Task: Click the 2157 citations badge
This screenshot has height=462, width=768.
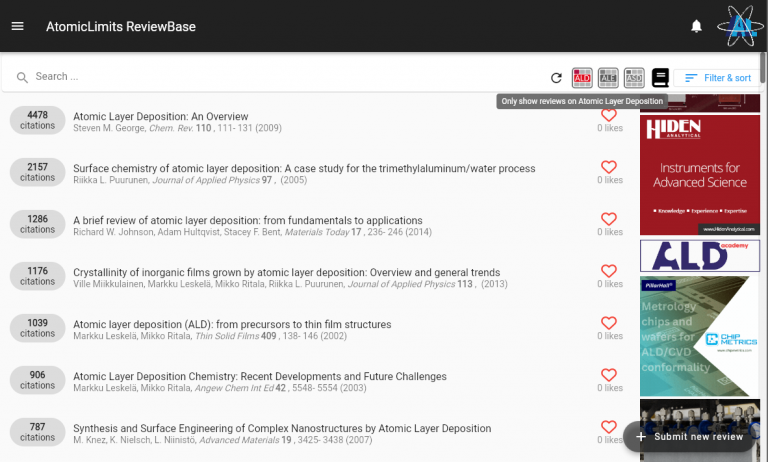Action: 37,172
